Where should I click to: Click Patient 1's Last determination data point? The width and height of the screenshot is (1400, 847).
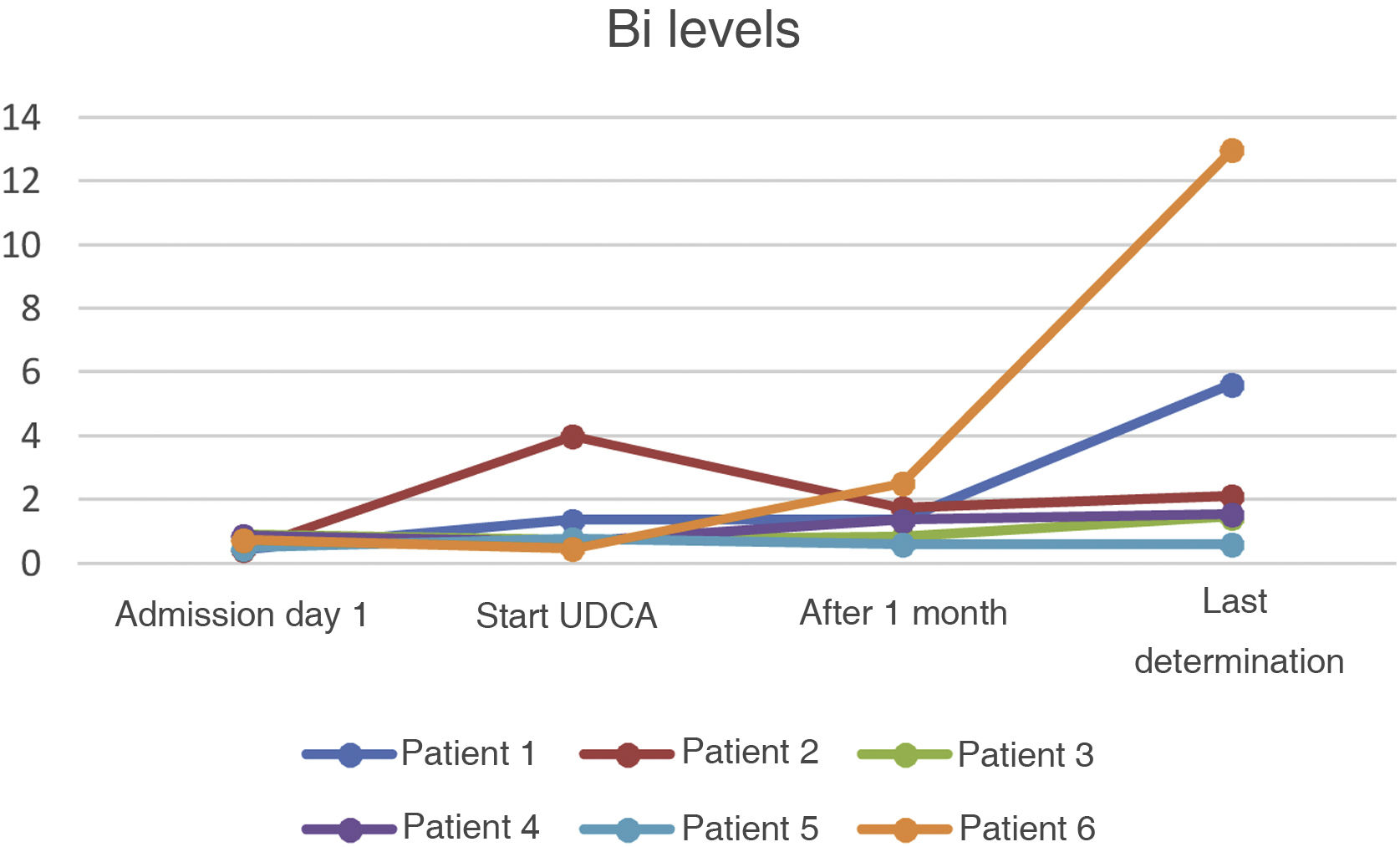point(1232,385)
